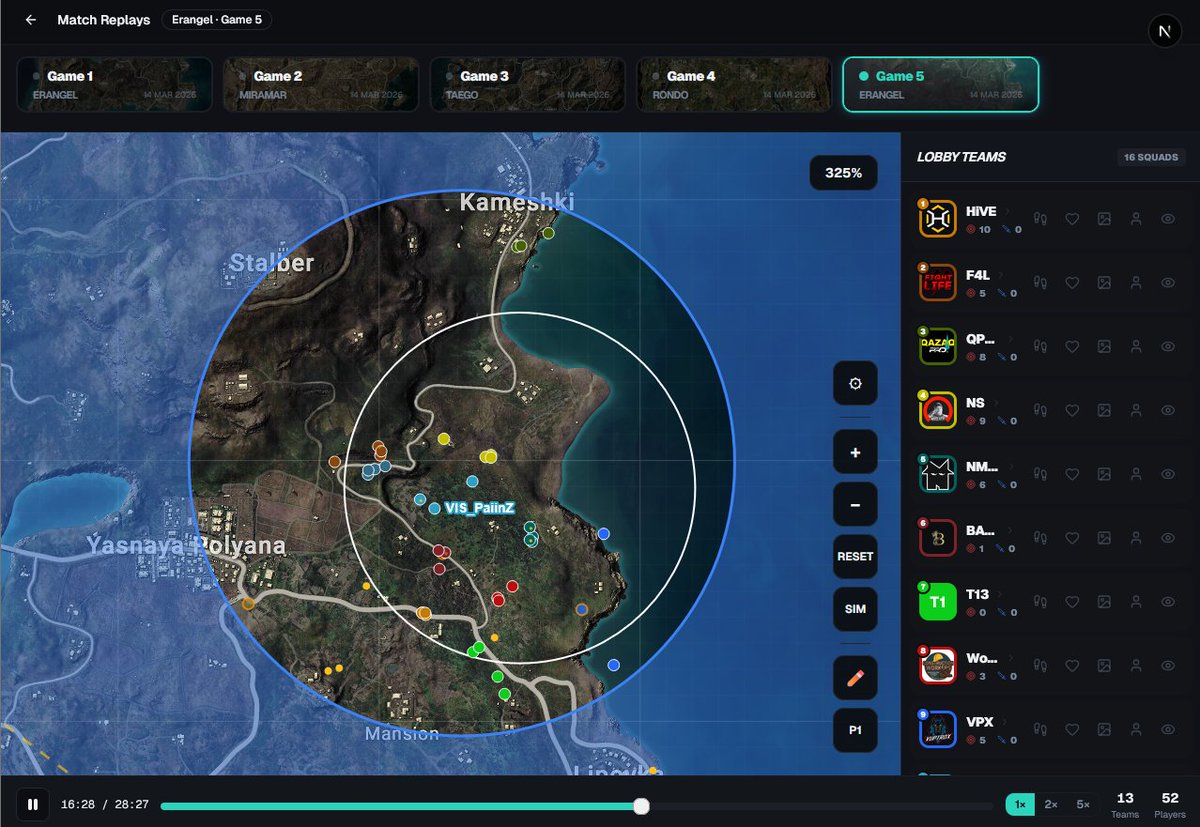Show players icon for HIVE
1200x827 pixels.
(x=1136, y=219)
